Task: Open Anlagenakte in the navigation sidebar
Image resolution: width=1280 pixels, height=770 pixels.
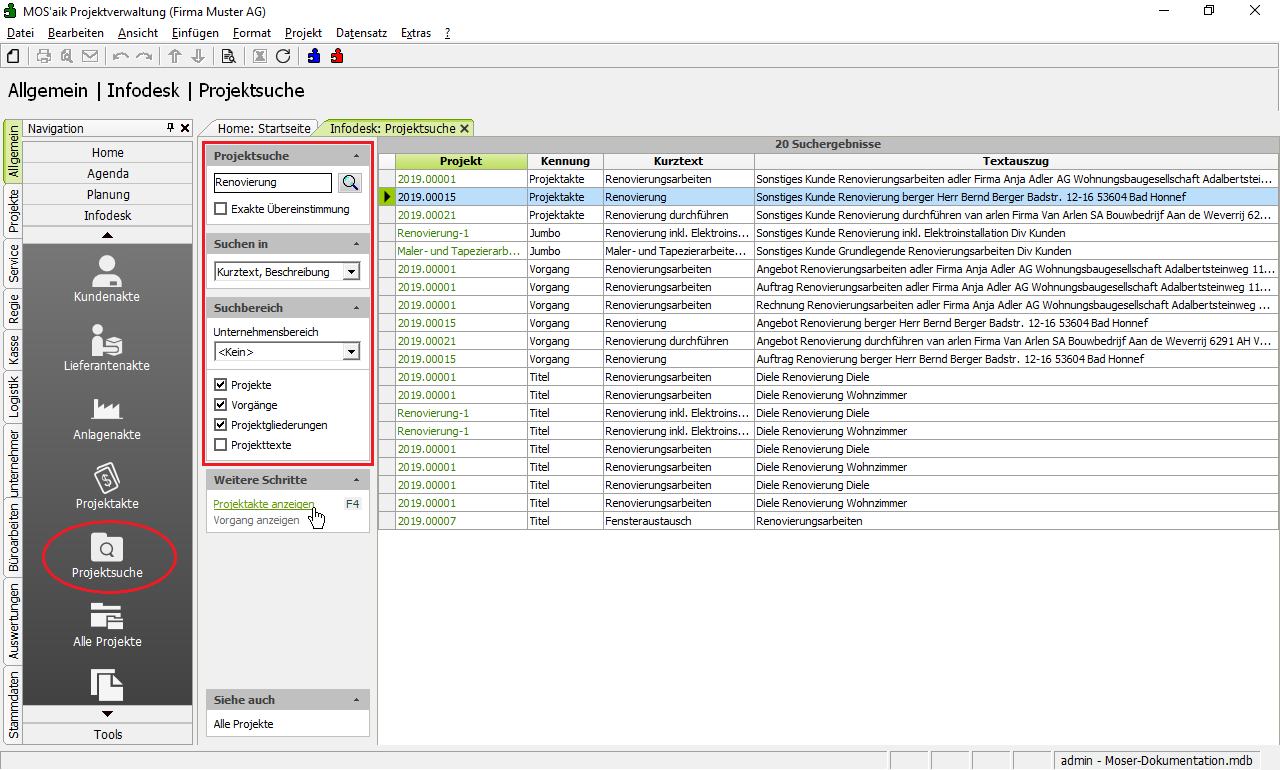Action: [x=107, y=417]
